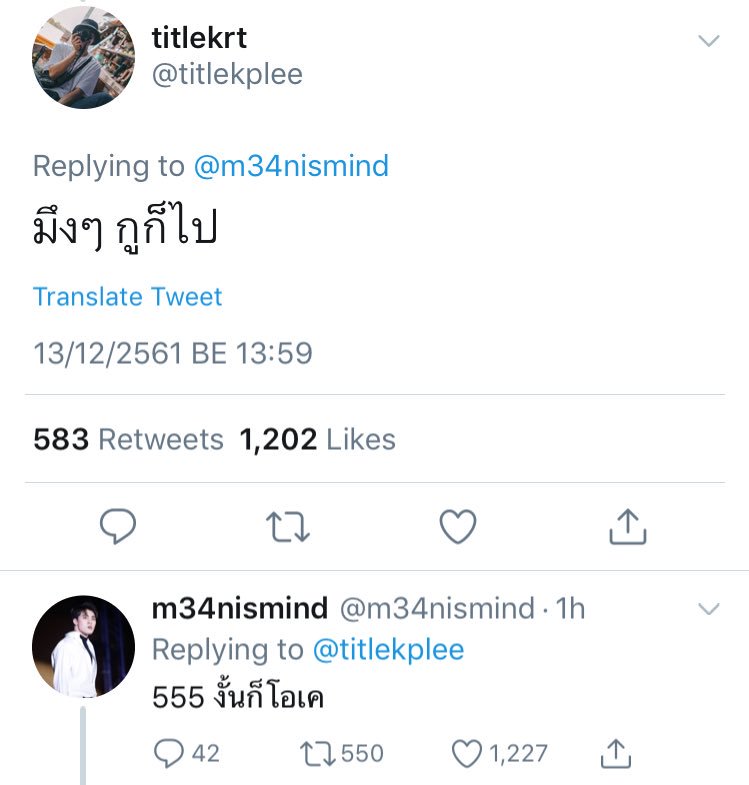Image resolution: width=749 pixels, height=785 pixels.
Task: Click Translate Tweet link
Action: click(127, 297)
